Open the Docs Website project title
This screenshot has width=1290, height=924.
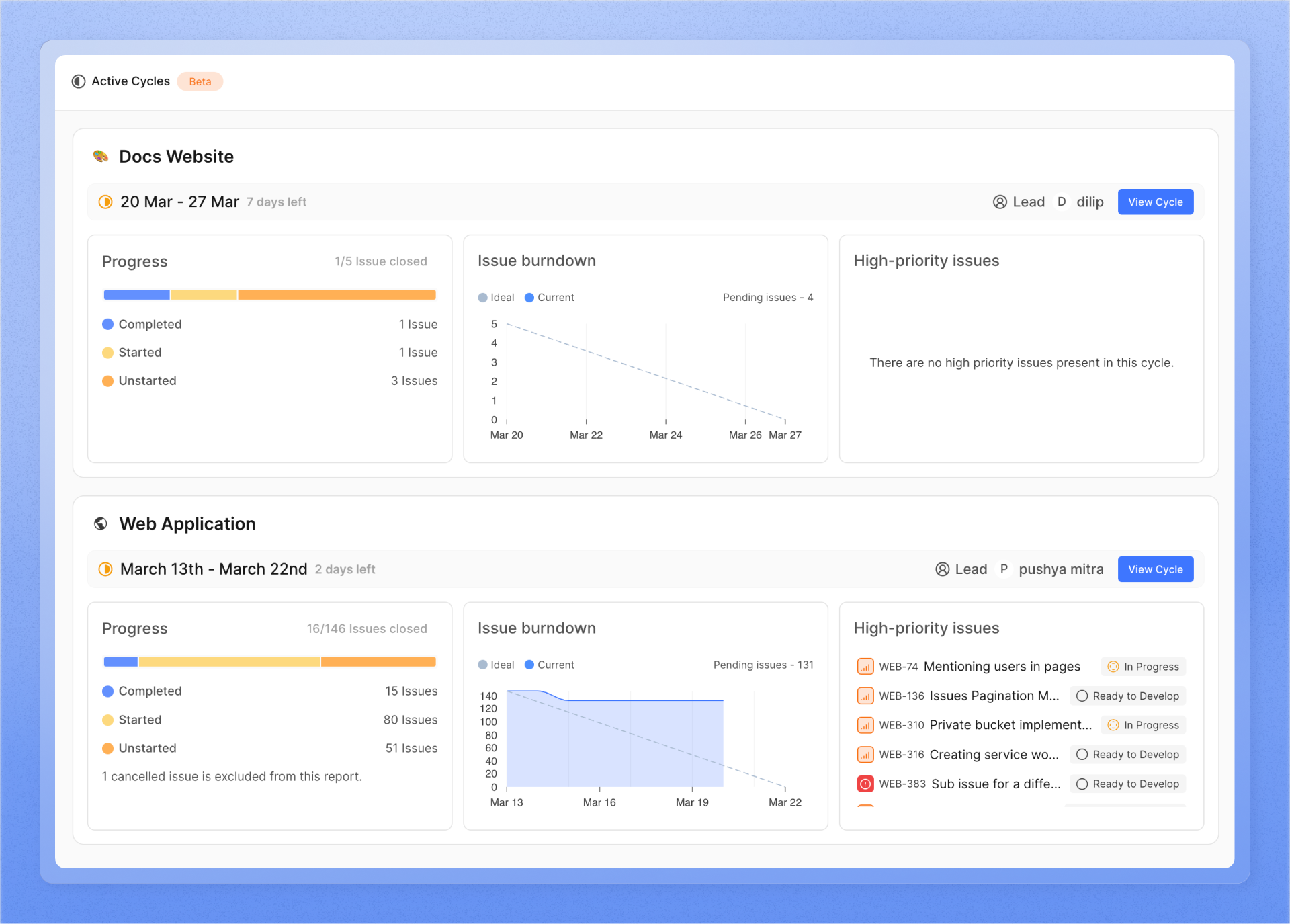pyautogui.click(x=176, y=157)
